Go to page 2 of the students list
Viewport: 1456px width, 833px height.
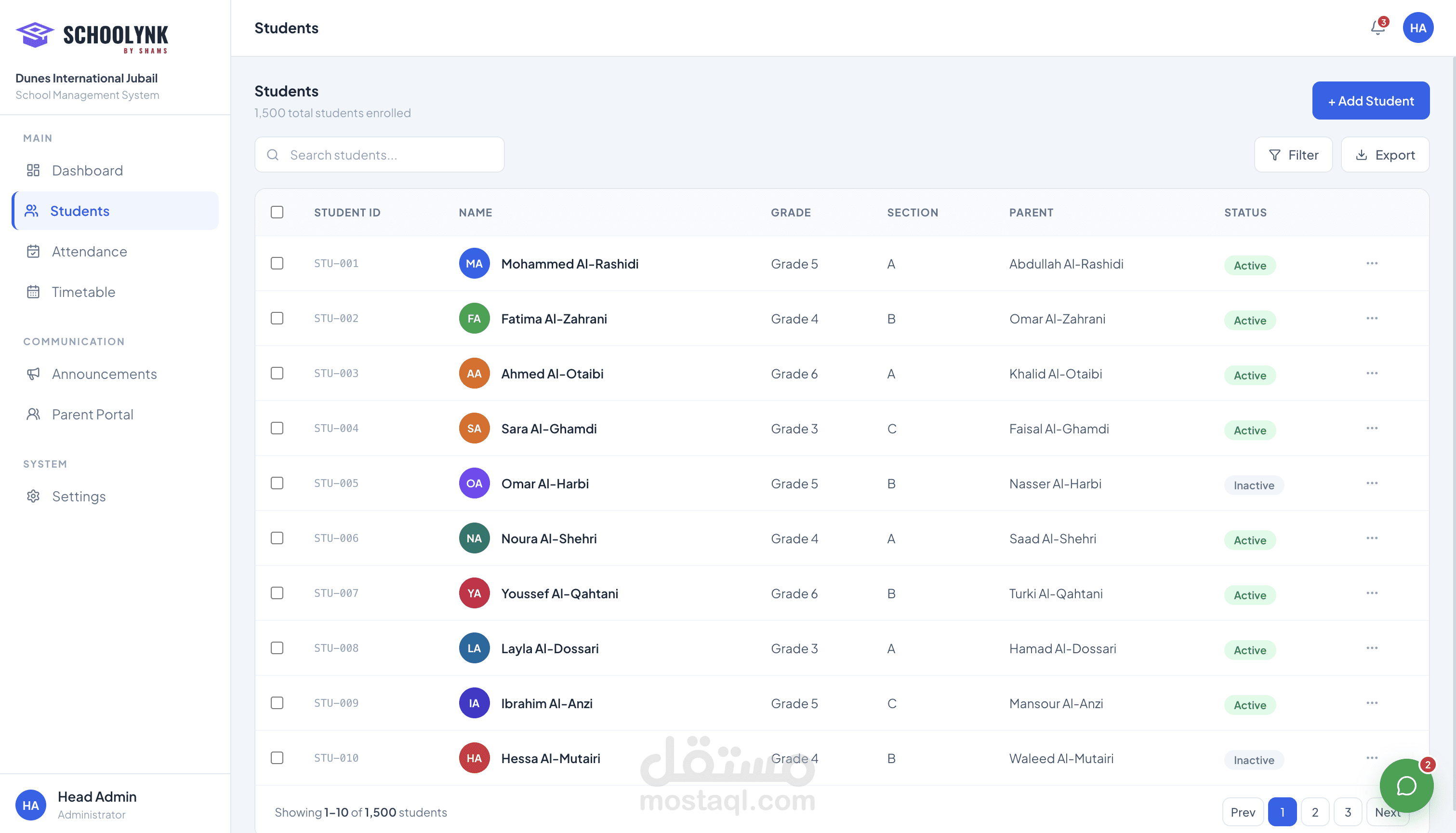(x=1314, y=811)
